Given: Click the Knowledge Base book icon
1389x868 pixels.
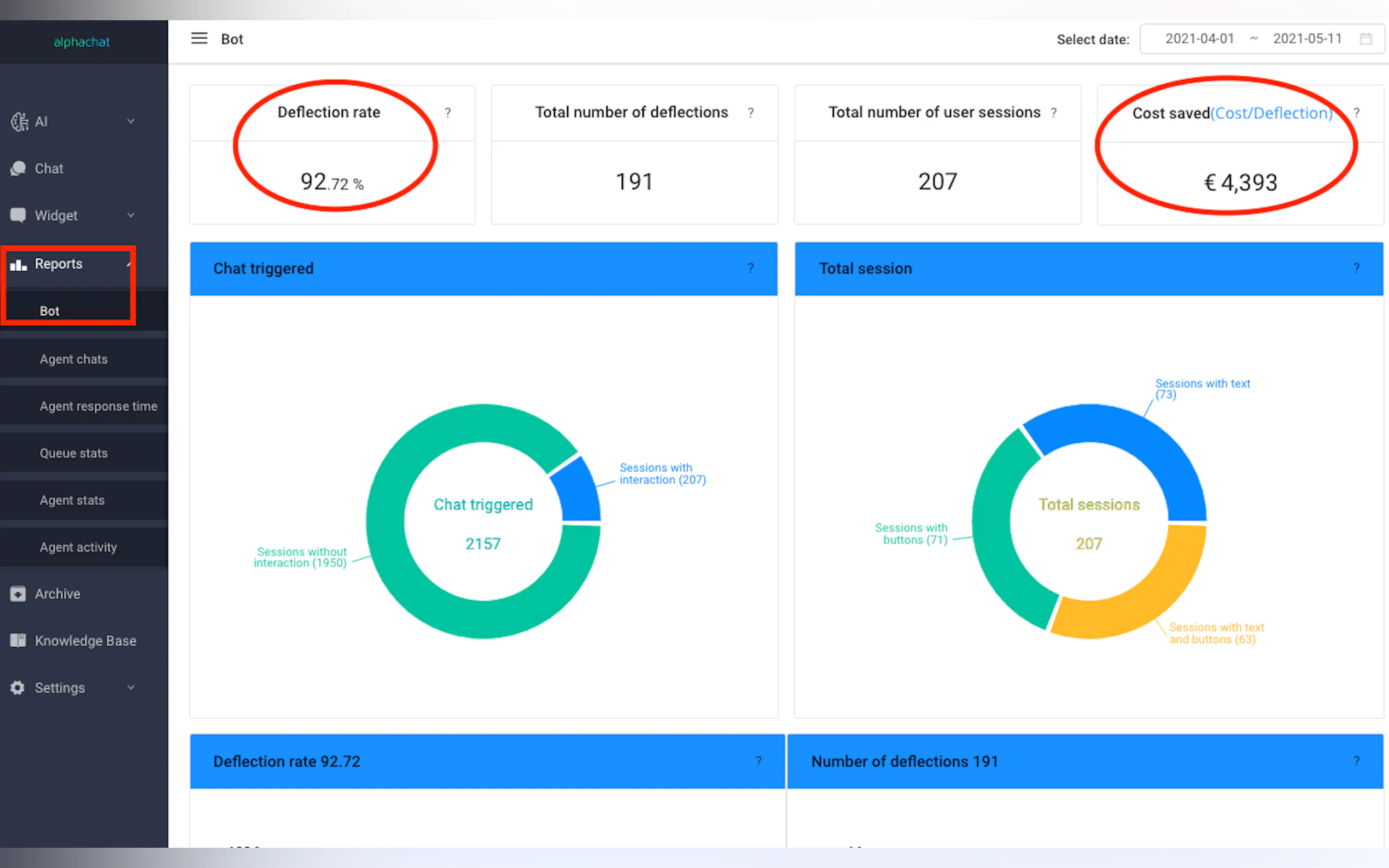Looking at the screenshot, I should coord(18,641).
